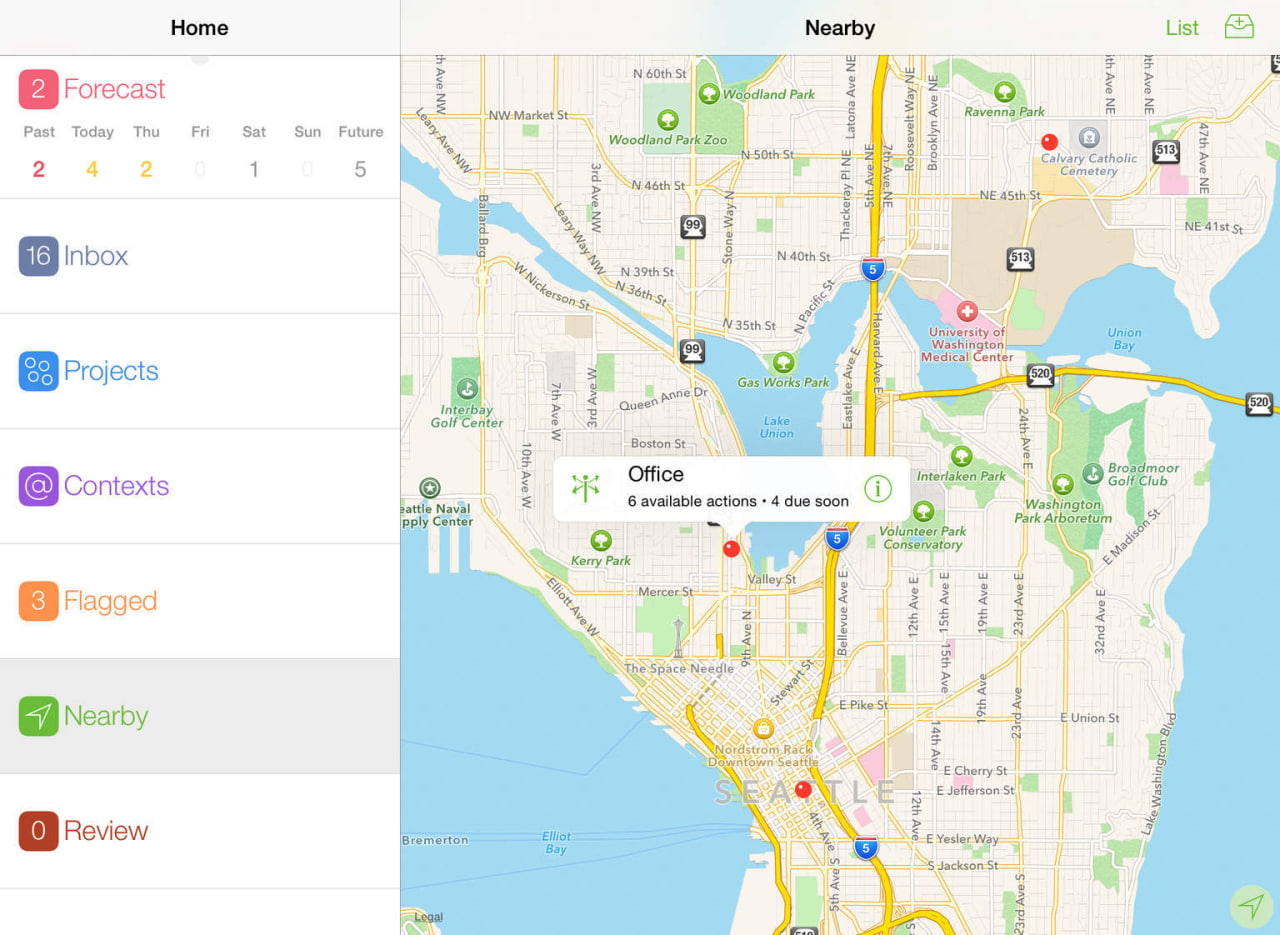Select the Past column in Forecast
The height and width of the screenshot is (935, 1280).
point(39,151)
